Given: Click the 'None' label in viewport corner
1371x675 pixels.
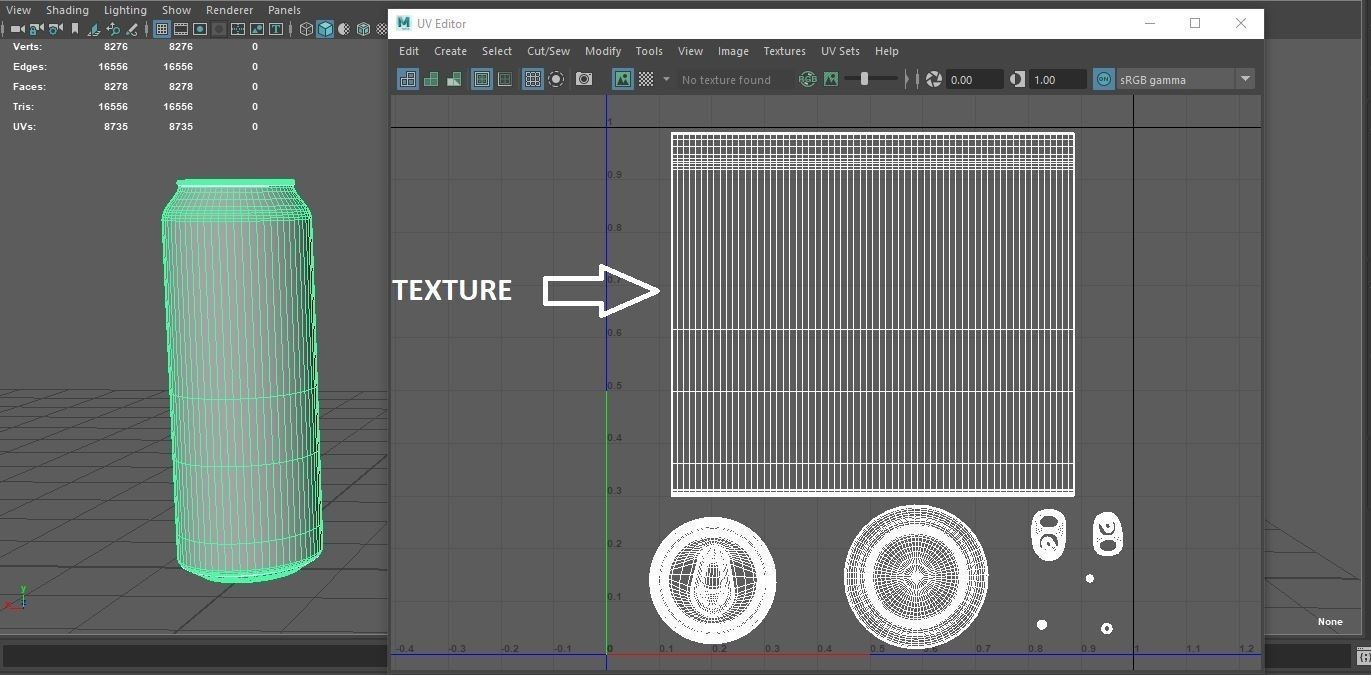Looking at the screenshot, I should [x=1329, y=621].
